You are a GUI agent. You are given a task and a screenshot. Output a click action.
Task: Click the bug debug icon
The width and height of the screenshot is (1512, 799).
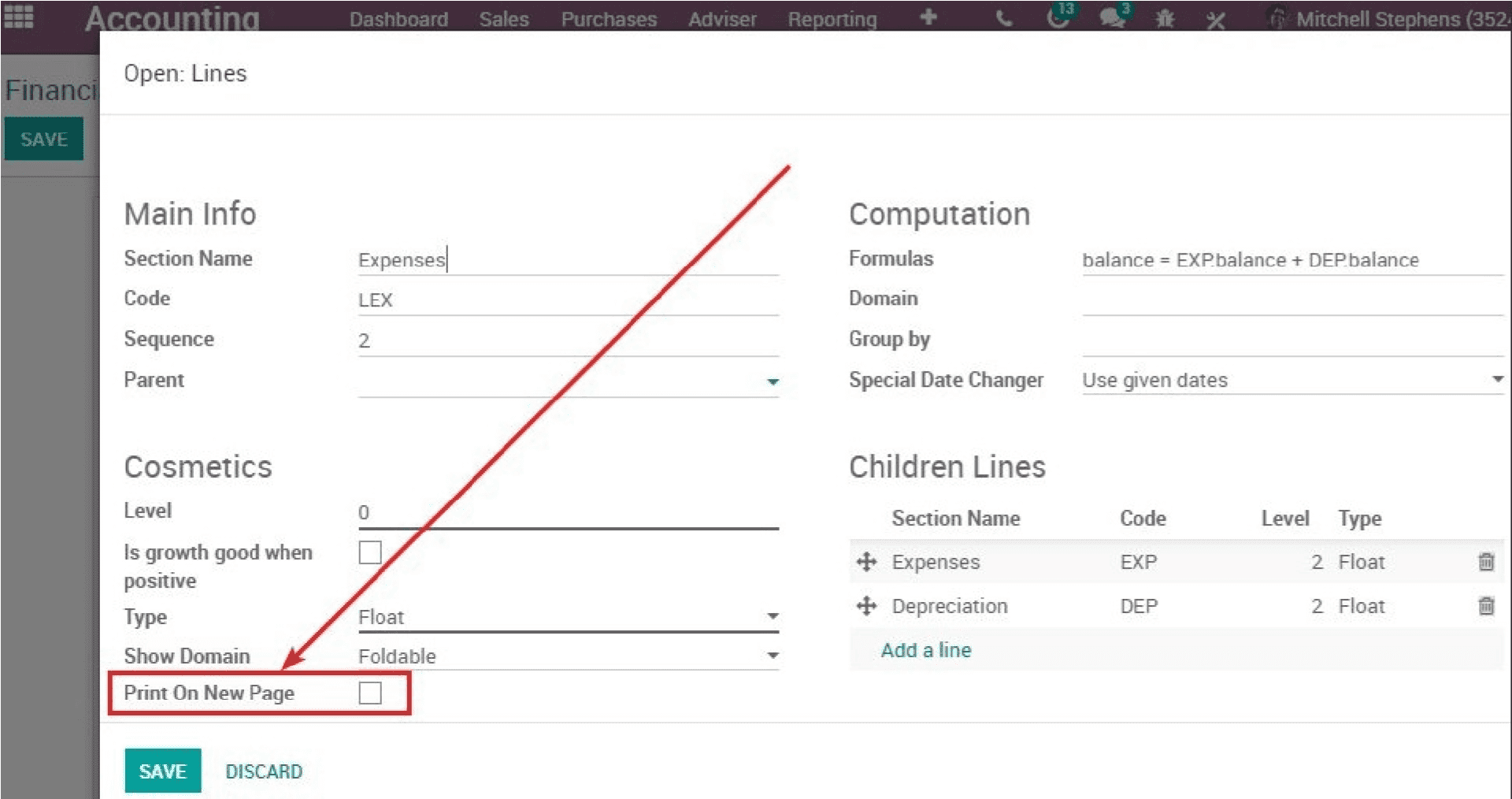[1165, 19]
